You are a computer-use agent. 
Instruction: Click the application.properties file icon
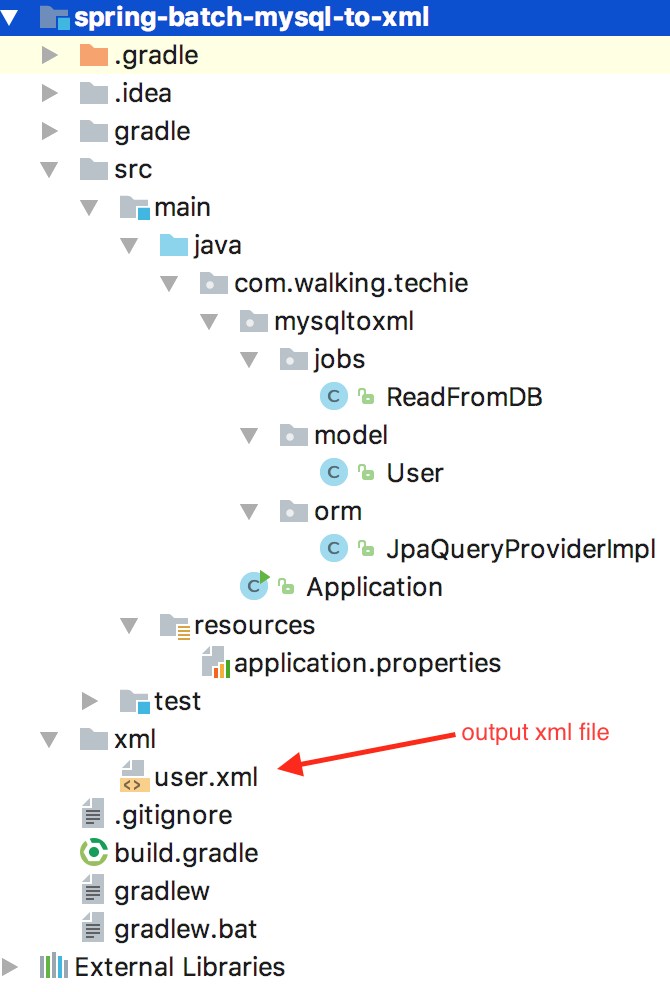pos(213,662)
